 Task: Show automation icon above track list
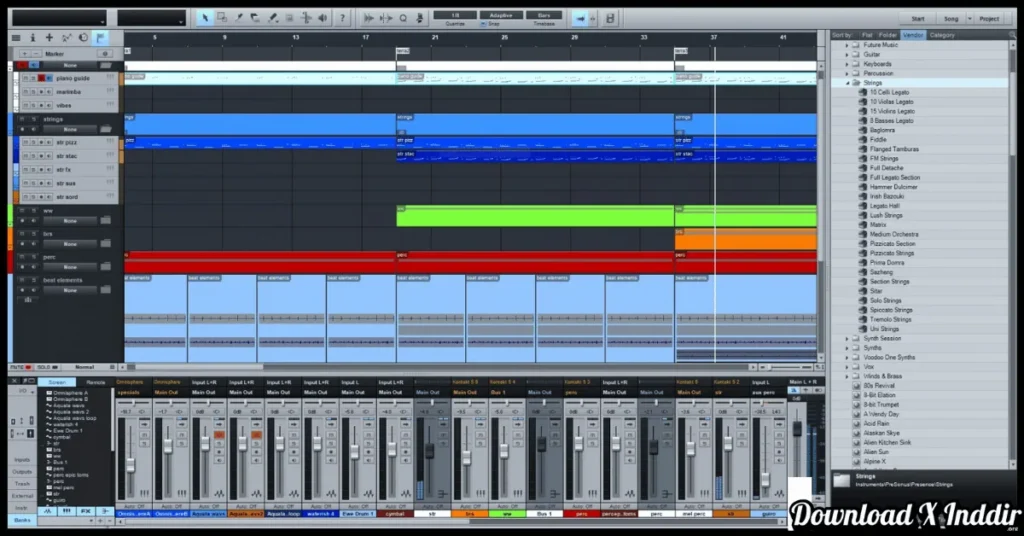click(66, 38)
